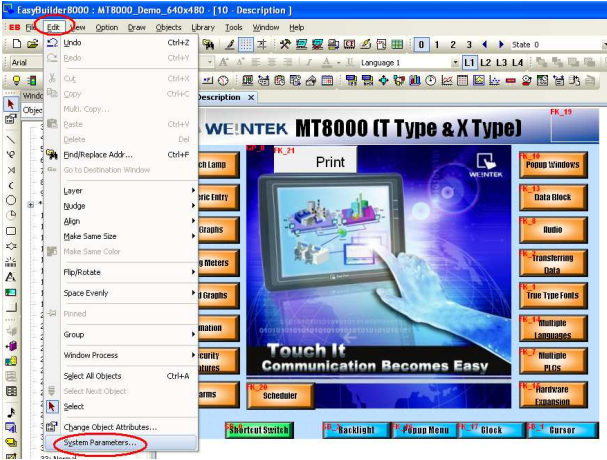The image size is (607, 460).
Task: Choose Select All Objects
Action: point(121,376)
